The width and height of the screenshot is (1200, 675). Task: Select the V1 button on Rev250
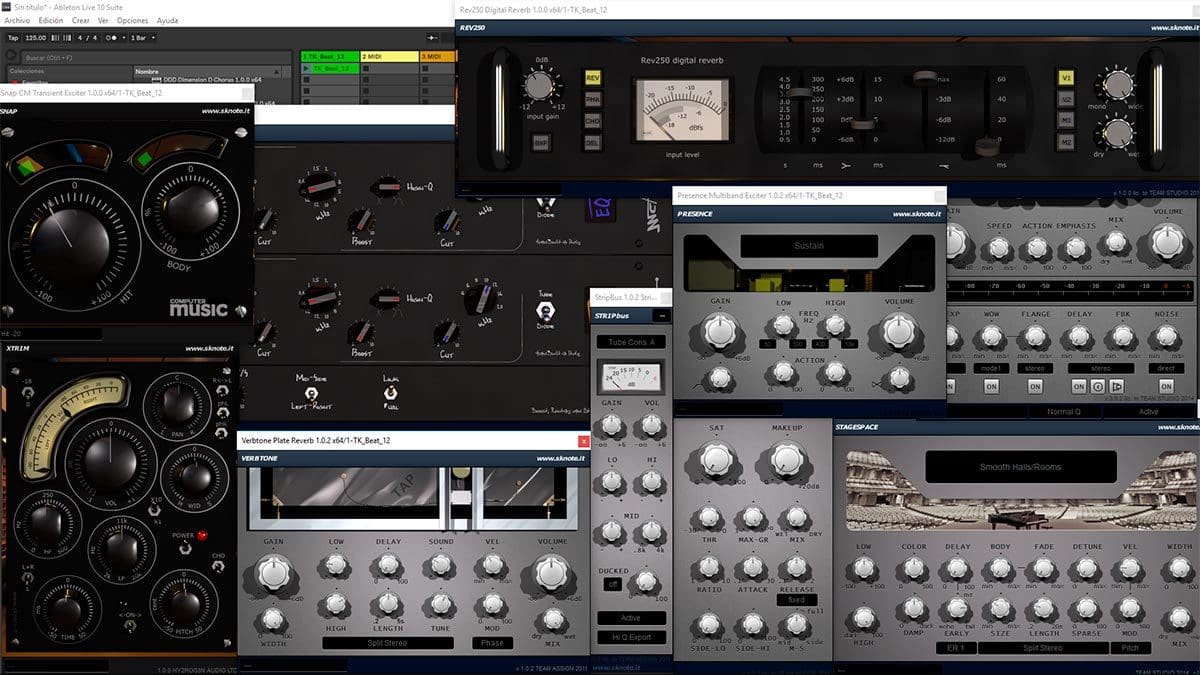[1066, 78]
